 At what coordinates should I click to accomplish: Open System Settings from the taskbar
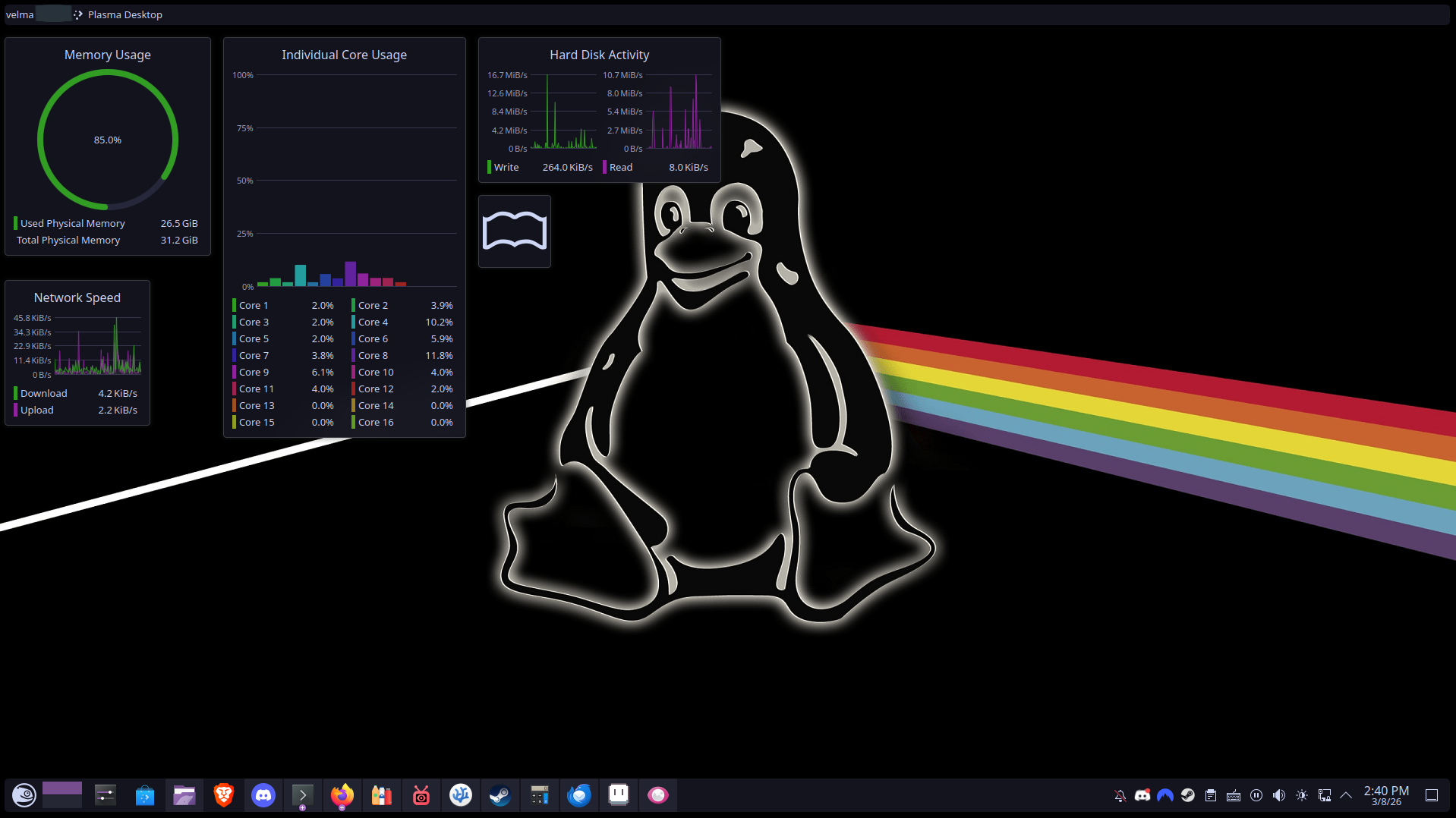tap(106, 795)
